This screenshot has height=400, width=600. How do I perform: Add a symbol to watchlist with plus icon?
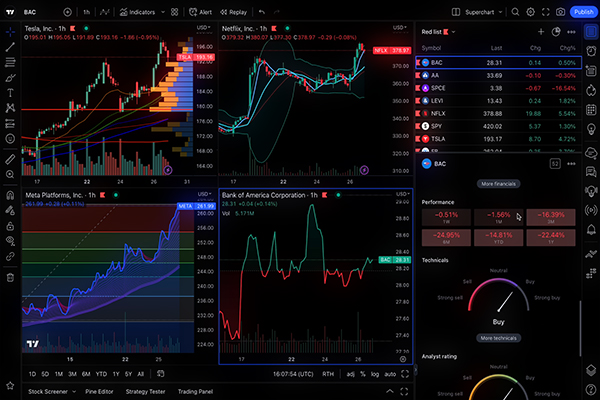tap(542, 31)
